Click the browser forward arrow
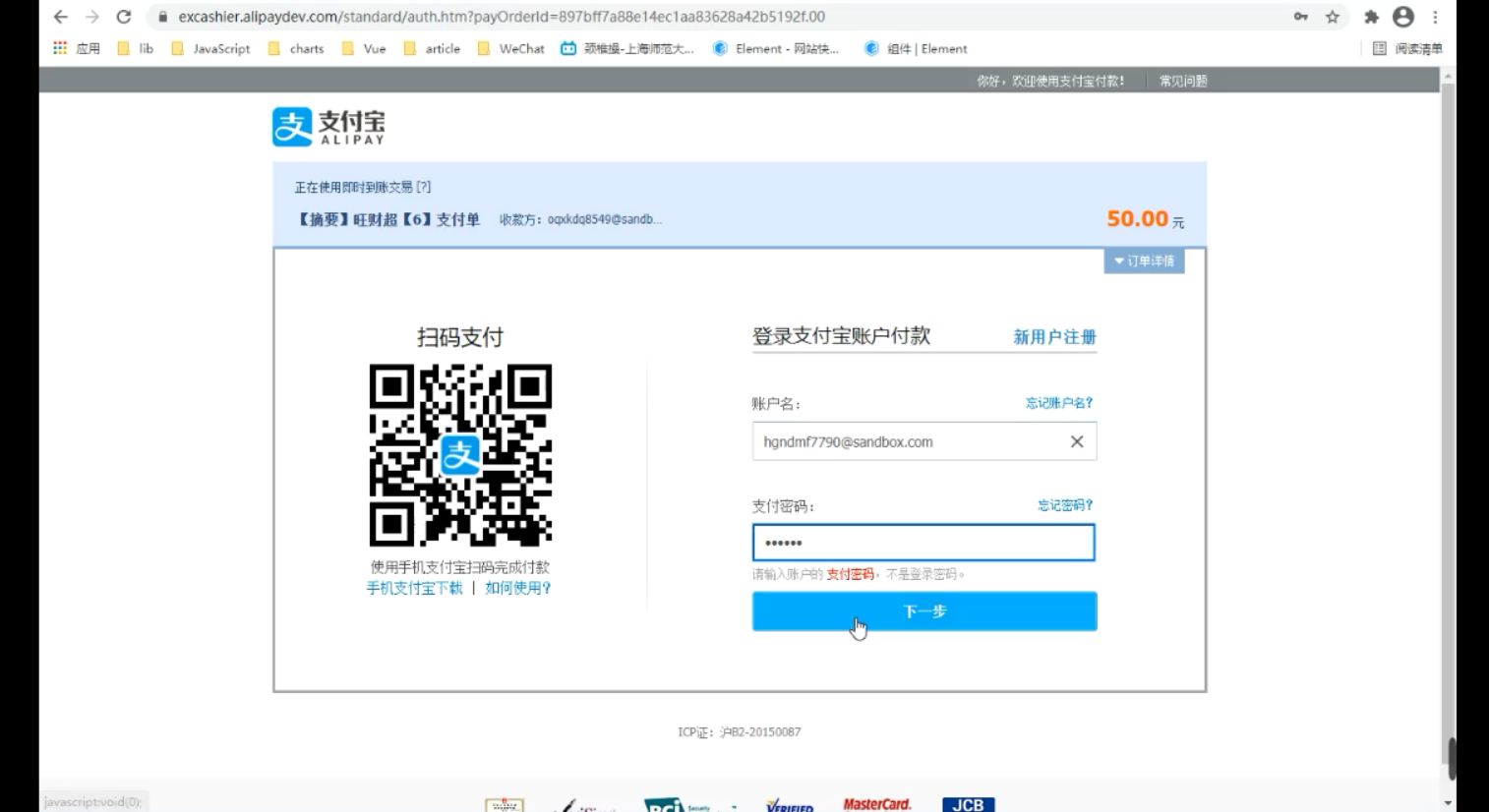 (x=92, y=17)
